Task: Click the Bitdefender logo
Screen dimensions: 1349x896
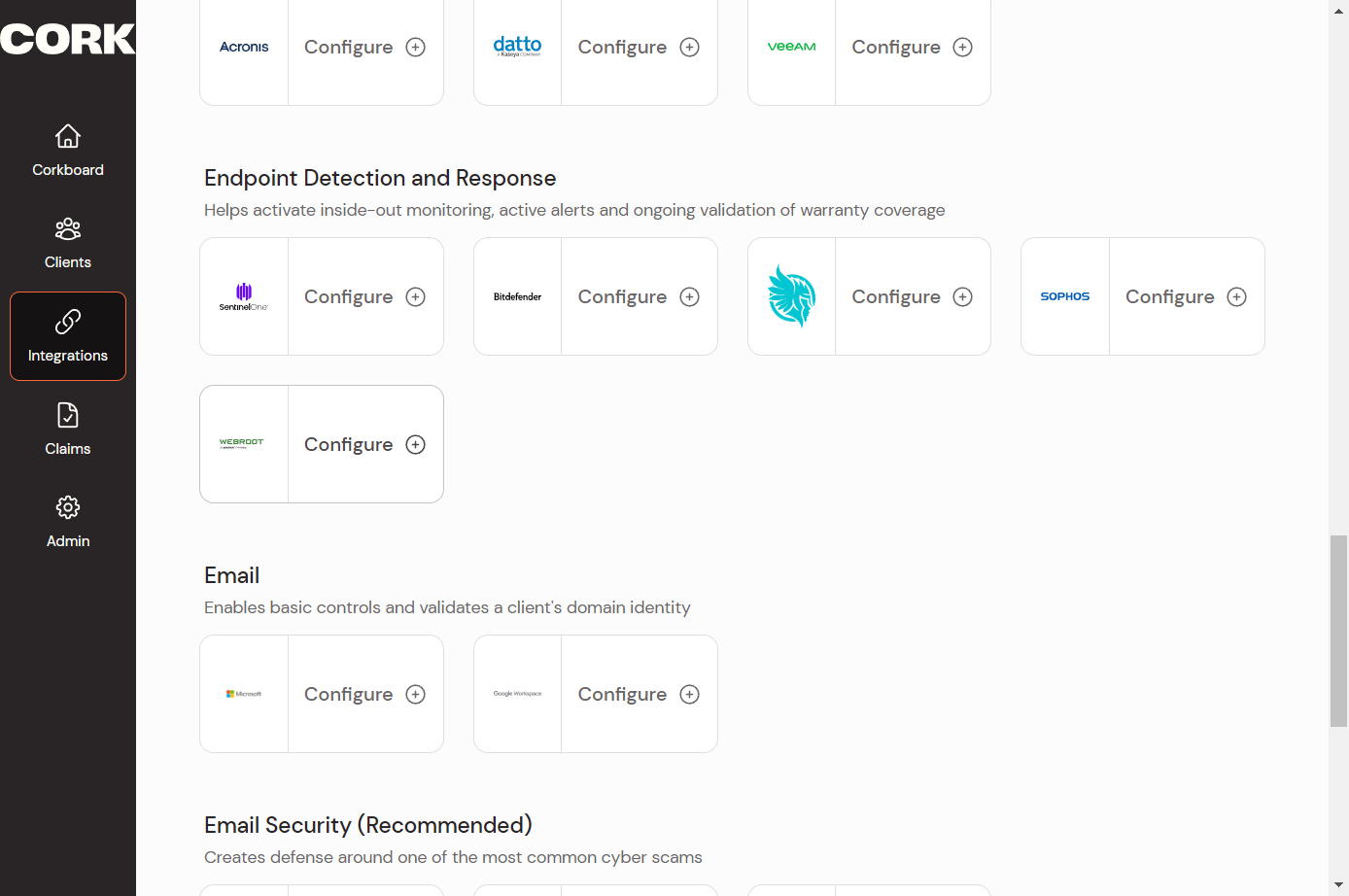Action: click(517, 296)
